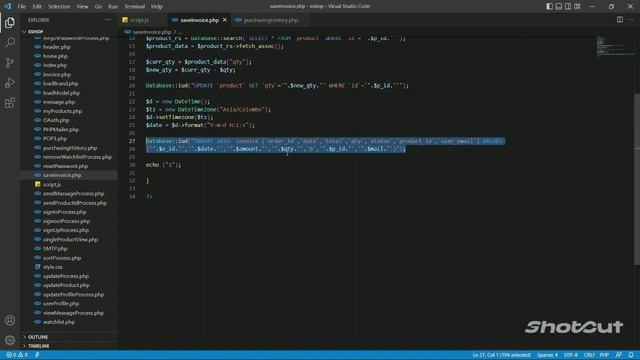This screenshot has height=360, width=640.
Task: Open resetPassword.php in the explorer
Action: point(65,166)
